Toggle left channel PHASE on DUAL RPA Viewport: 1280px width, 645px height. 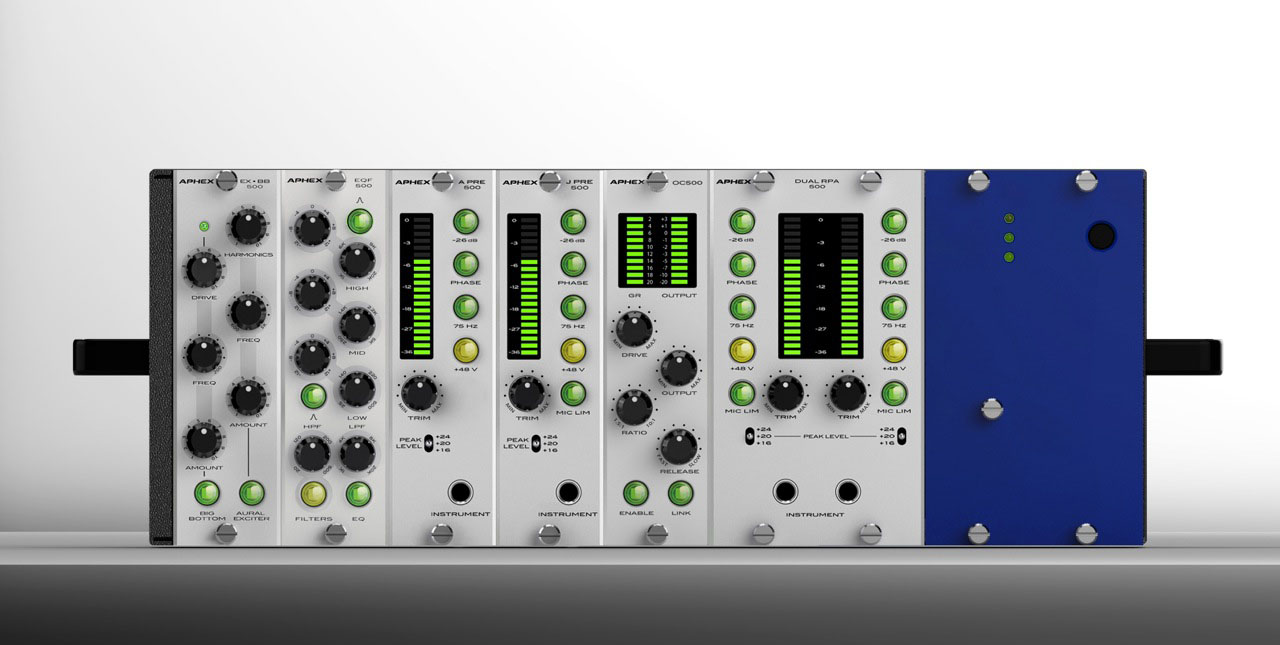pos(741,264)
